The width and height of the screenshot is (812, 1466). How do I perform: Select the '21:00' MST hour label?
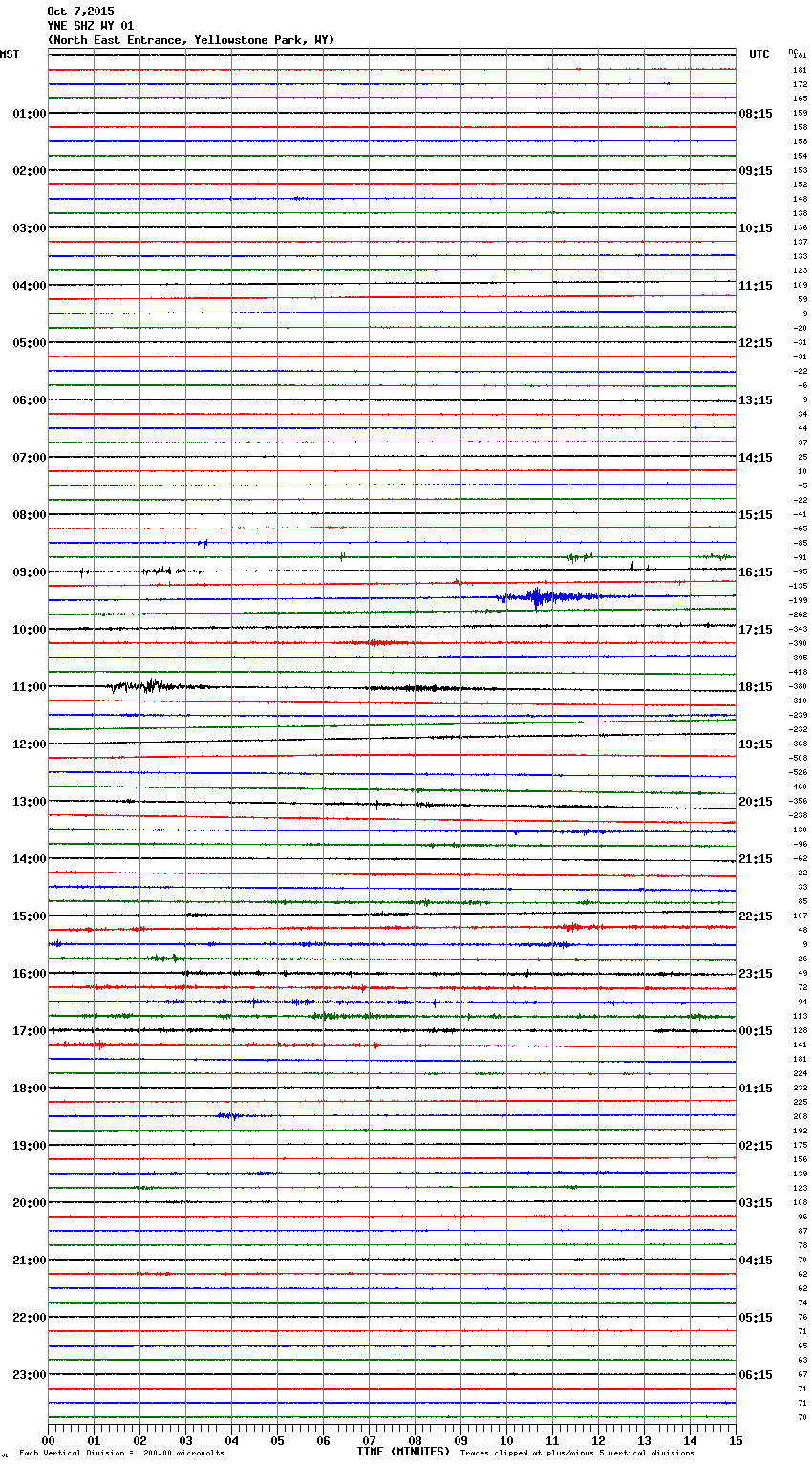29,1261
